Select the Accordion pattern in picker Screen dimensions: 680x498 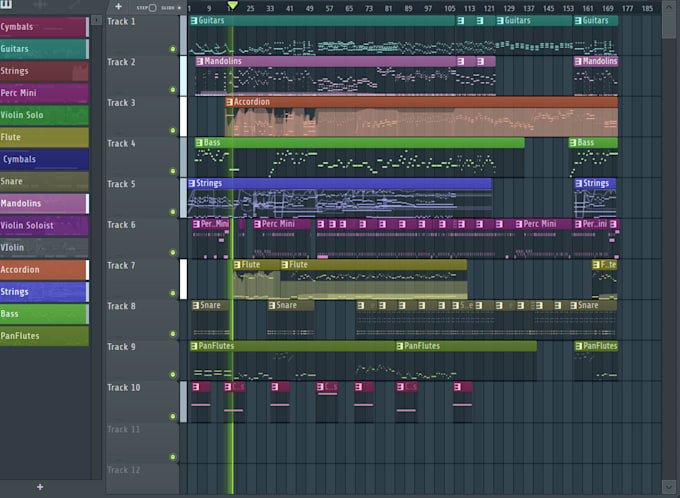pyautogui.click(x=44, y=270)
